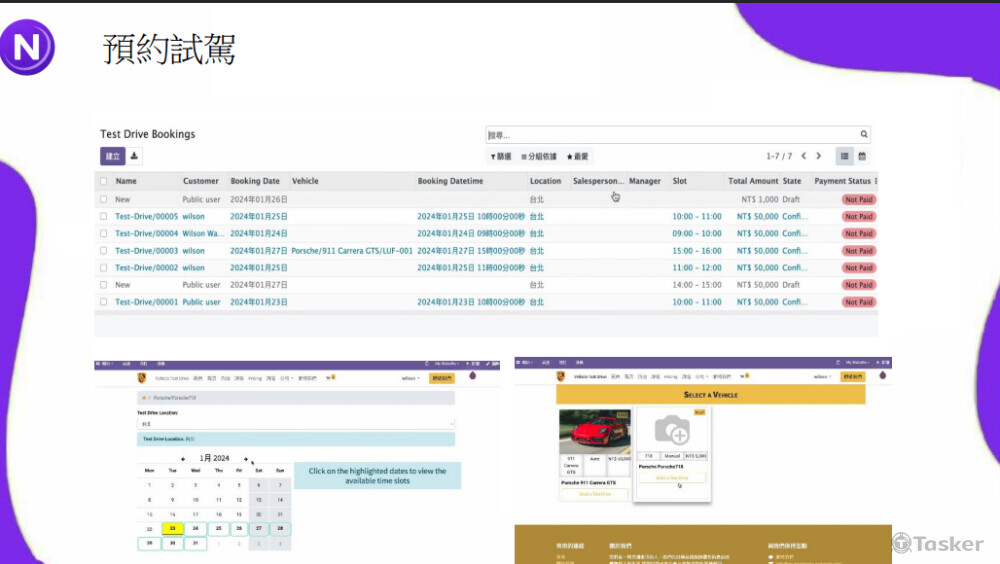Sort by Booking Date column header

coord(255,181)
